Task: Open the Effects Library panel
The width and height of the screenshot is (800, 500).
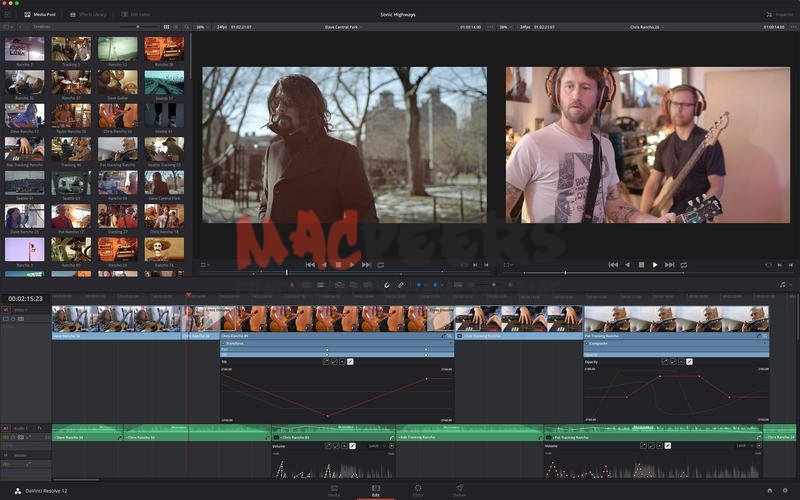Action: point(88,14)
